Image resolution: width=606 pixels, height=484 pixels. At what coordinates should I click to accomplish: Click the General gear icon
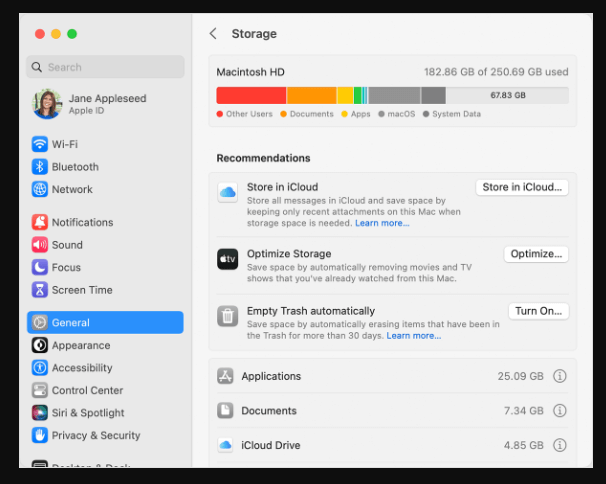[40, 322]
